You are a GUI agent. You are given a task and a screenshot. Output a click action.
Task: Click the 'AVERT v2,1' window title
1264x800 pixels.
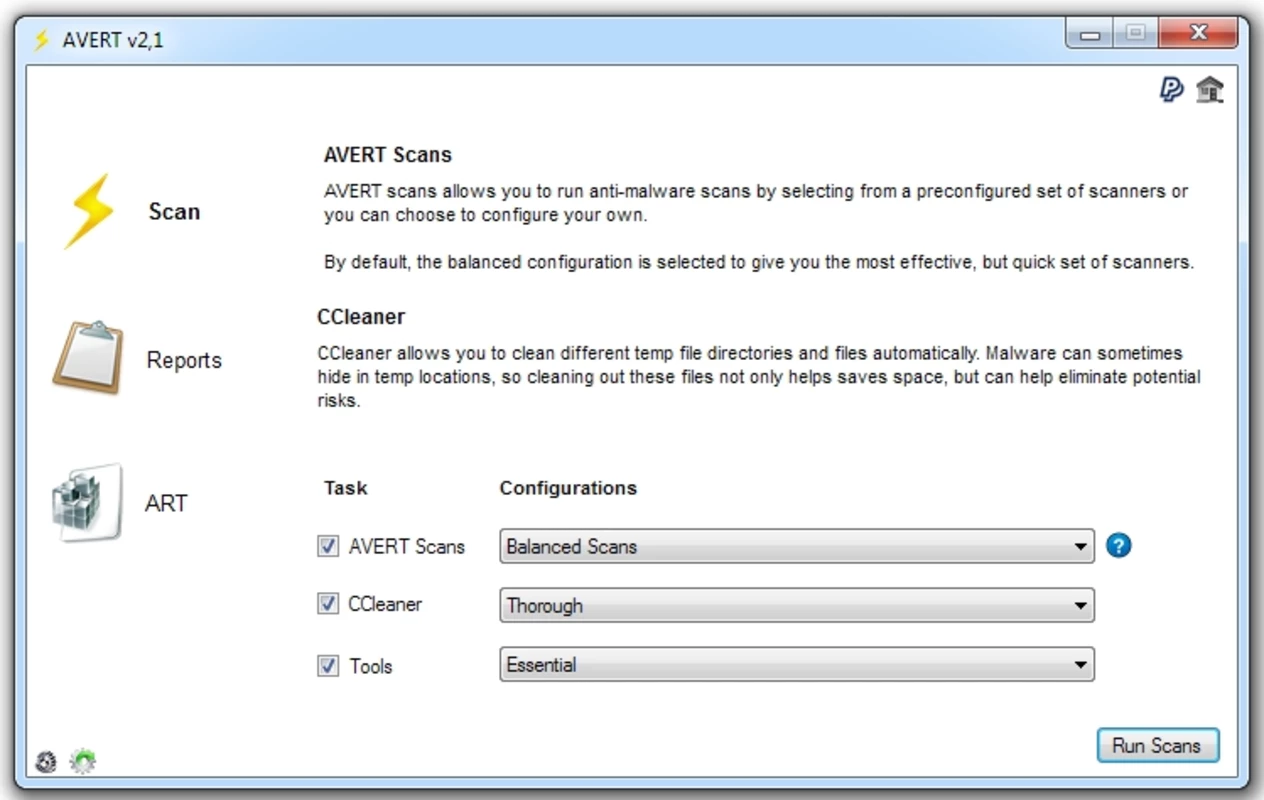(x=113, y=41)
